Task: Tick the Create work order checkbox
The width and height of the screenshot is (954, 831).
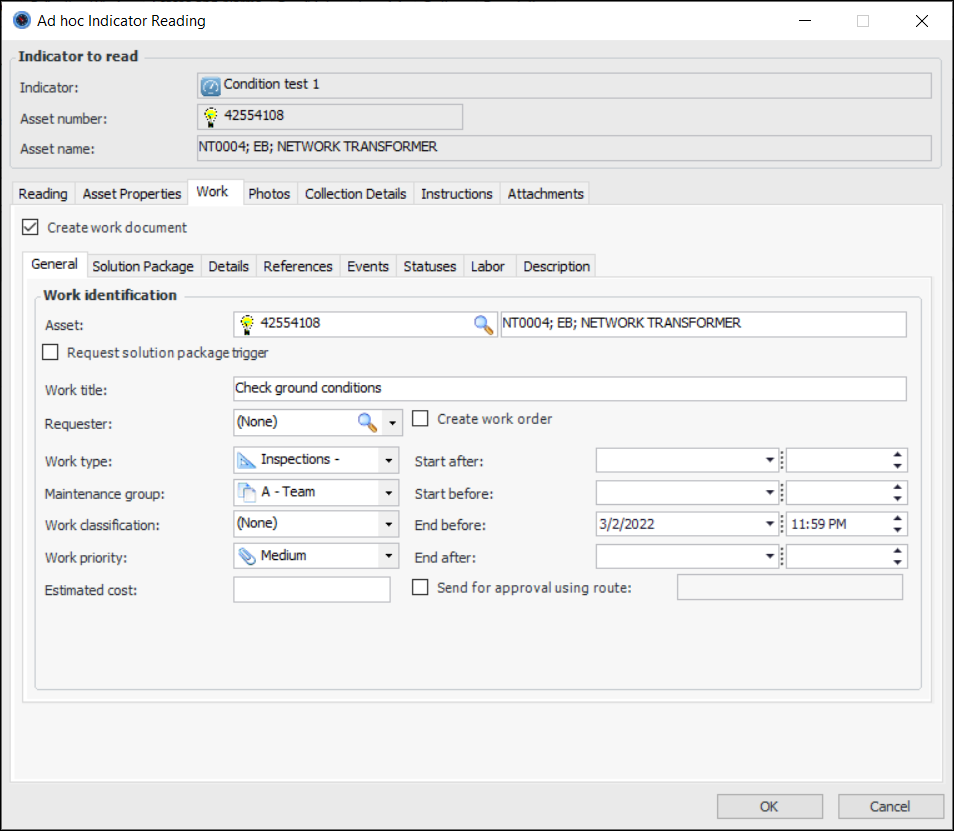Action: click(x=421, y=419)
